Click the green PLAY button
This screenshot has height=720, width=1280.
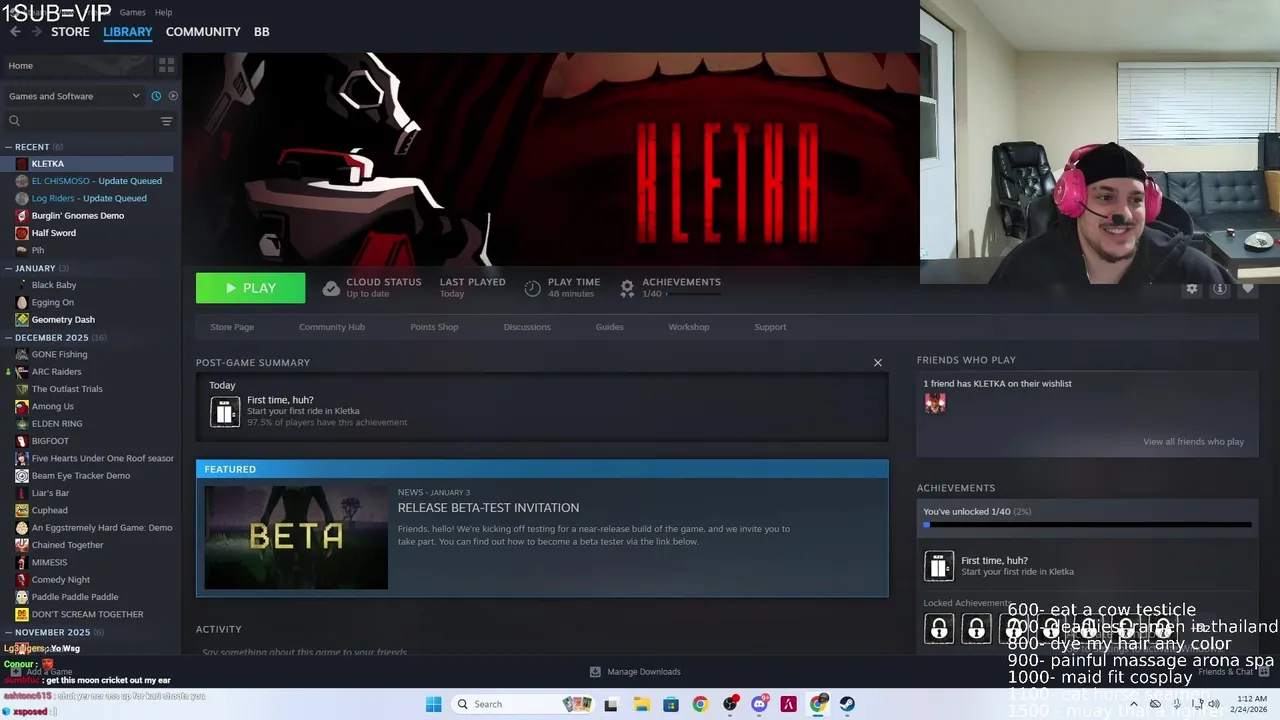[x=250, y=288]
